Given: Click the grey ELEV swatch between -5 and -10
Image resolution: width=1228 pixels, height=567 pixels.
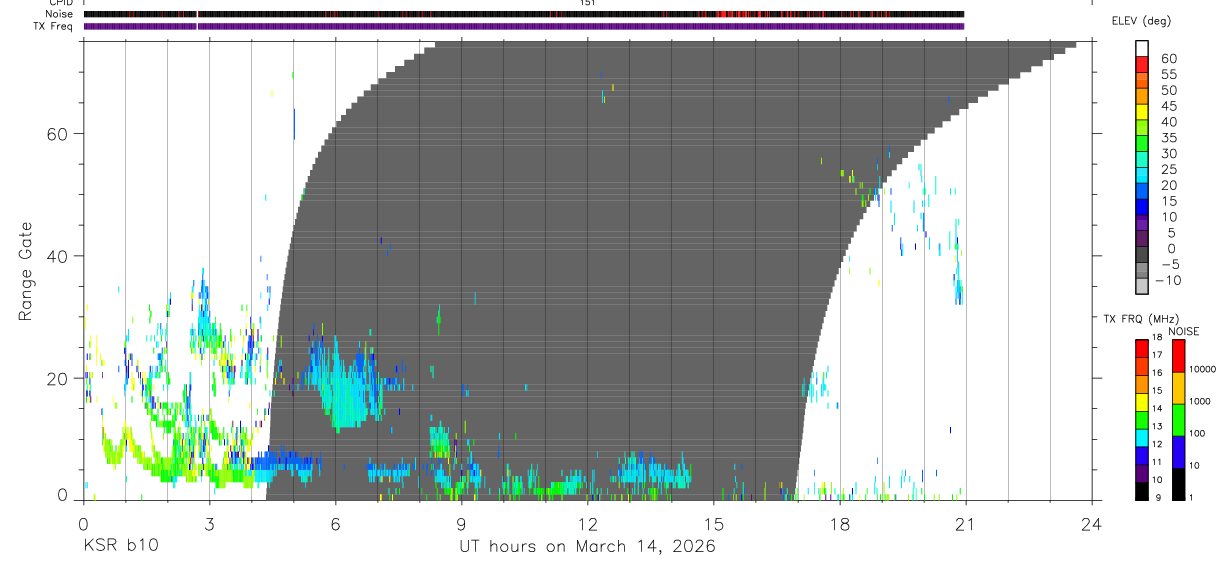Looking at the screenshot, I should click(x=1142, y=271).
